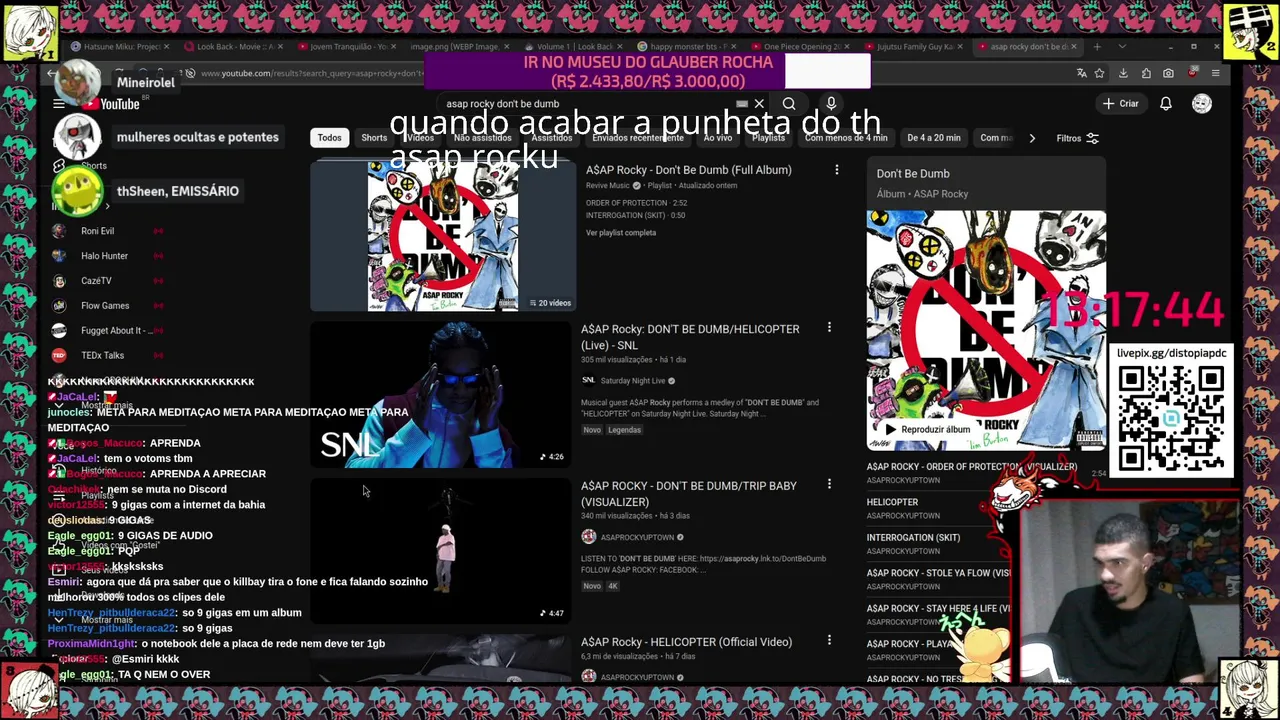Open a new browser tab with the plus button
Viewport: 1280px width, 720px height.
click(1097, 47)
